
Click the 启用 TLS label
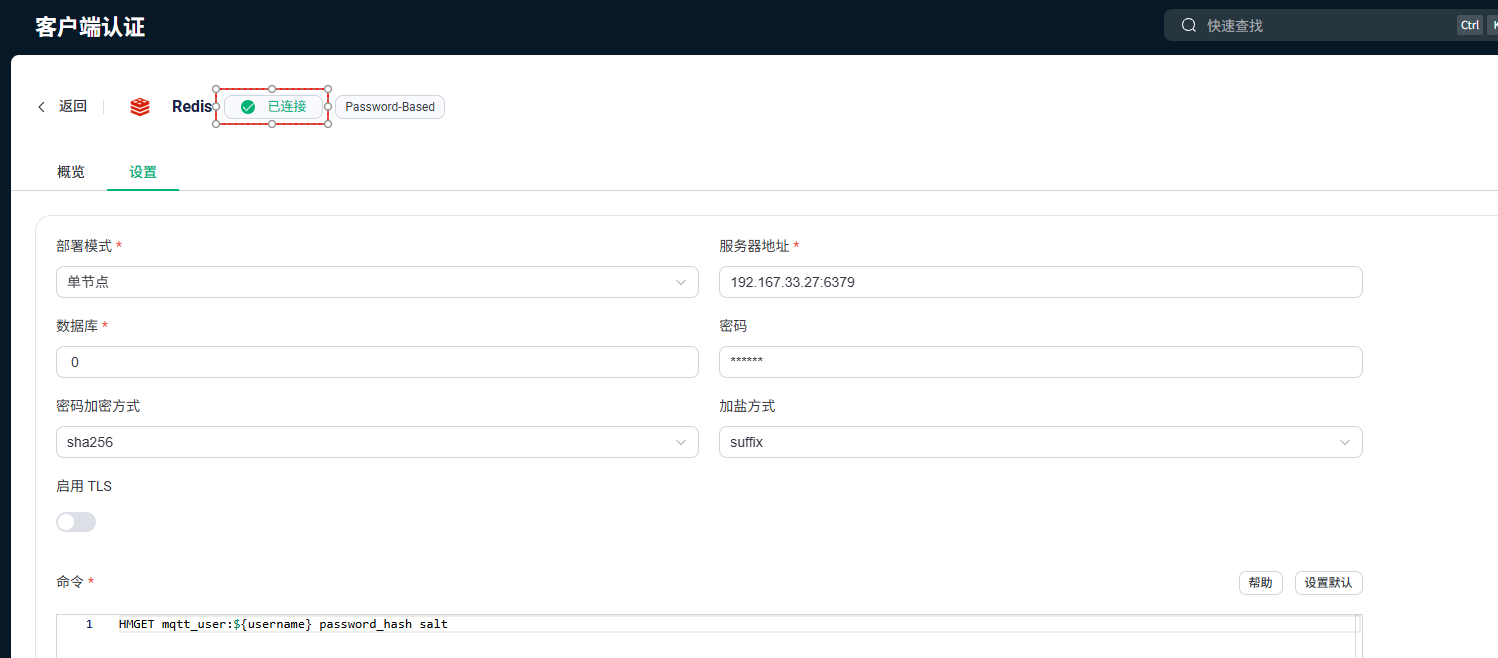pos(84,486)
